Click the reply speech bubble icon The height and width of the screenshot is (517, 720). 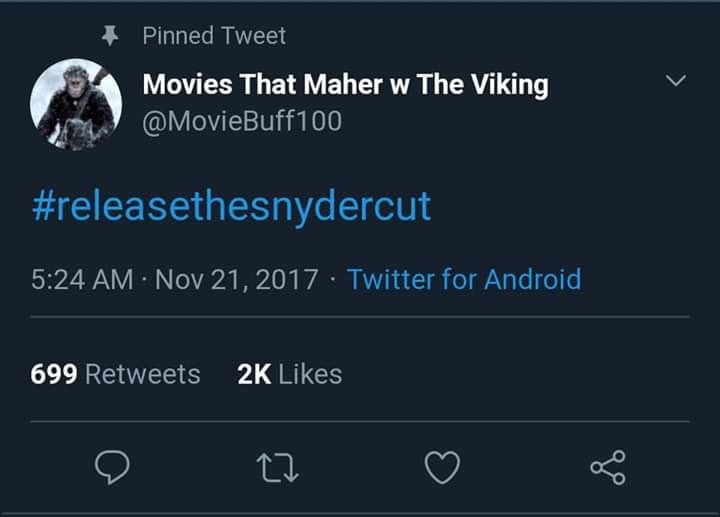[113, 468]
